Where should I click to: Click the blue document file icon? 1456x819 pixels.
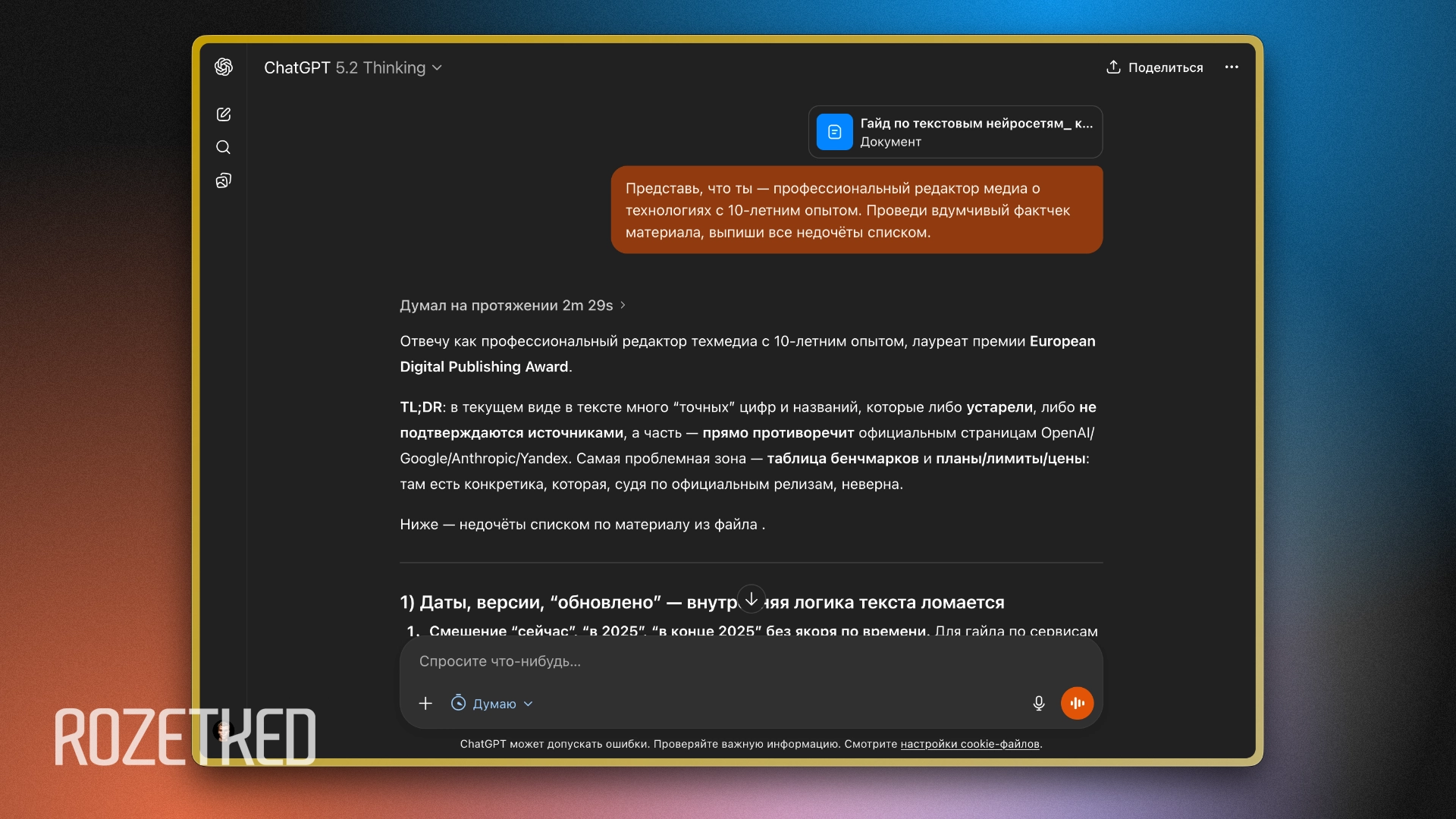834,132
